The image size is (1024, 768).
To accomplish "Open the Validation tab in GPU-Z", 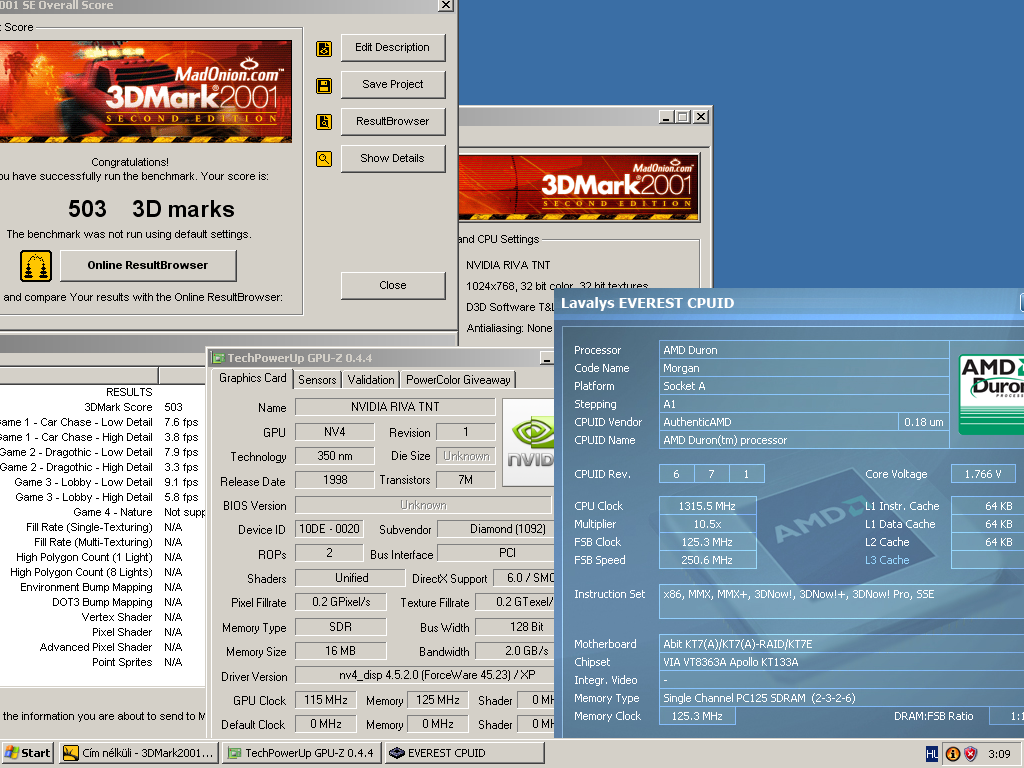I will pyautogui.click(x=371, y=380).
